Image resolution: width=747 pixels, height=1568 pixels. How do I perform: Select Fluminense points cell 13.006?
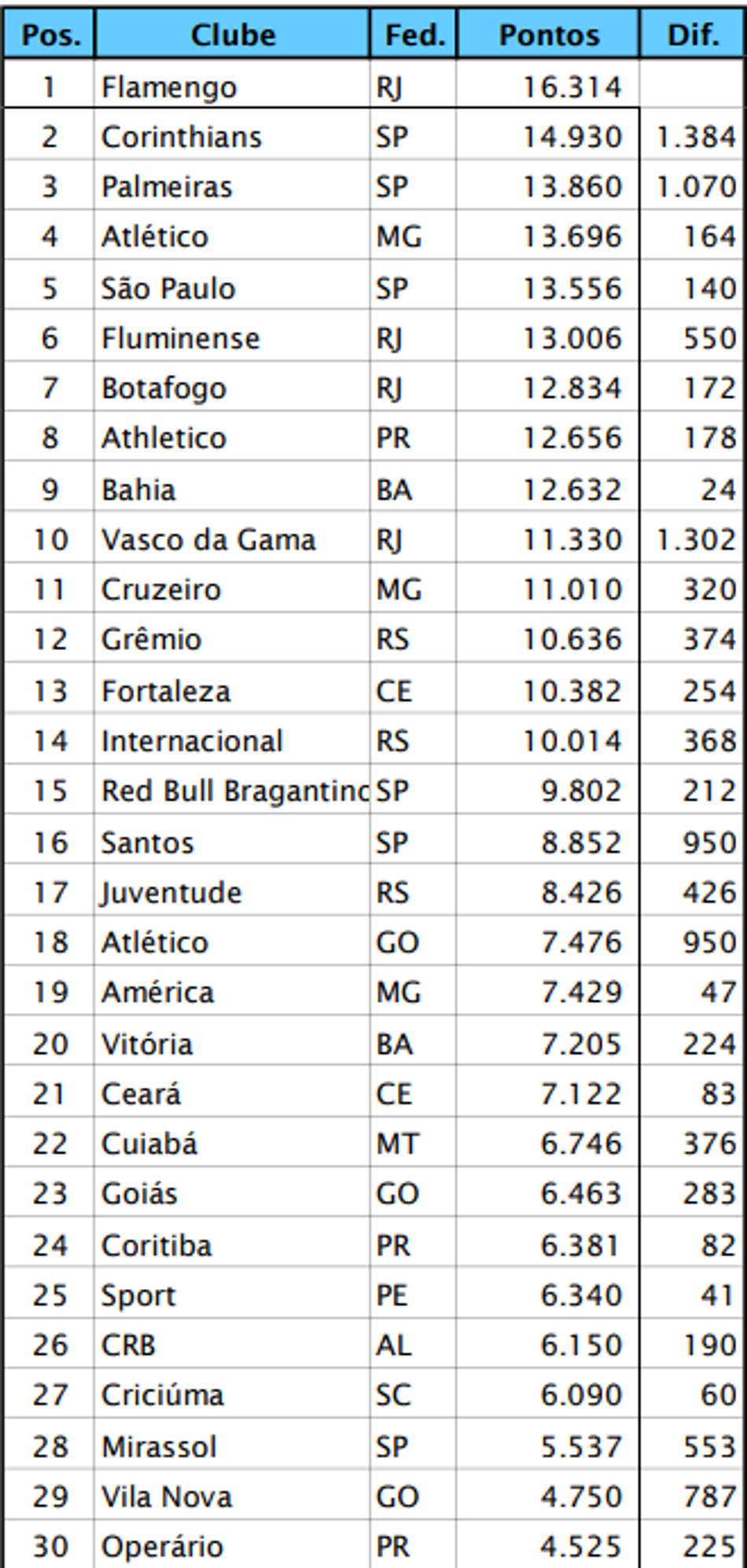point(548,339)
